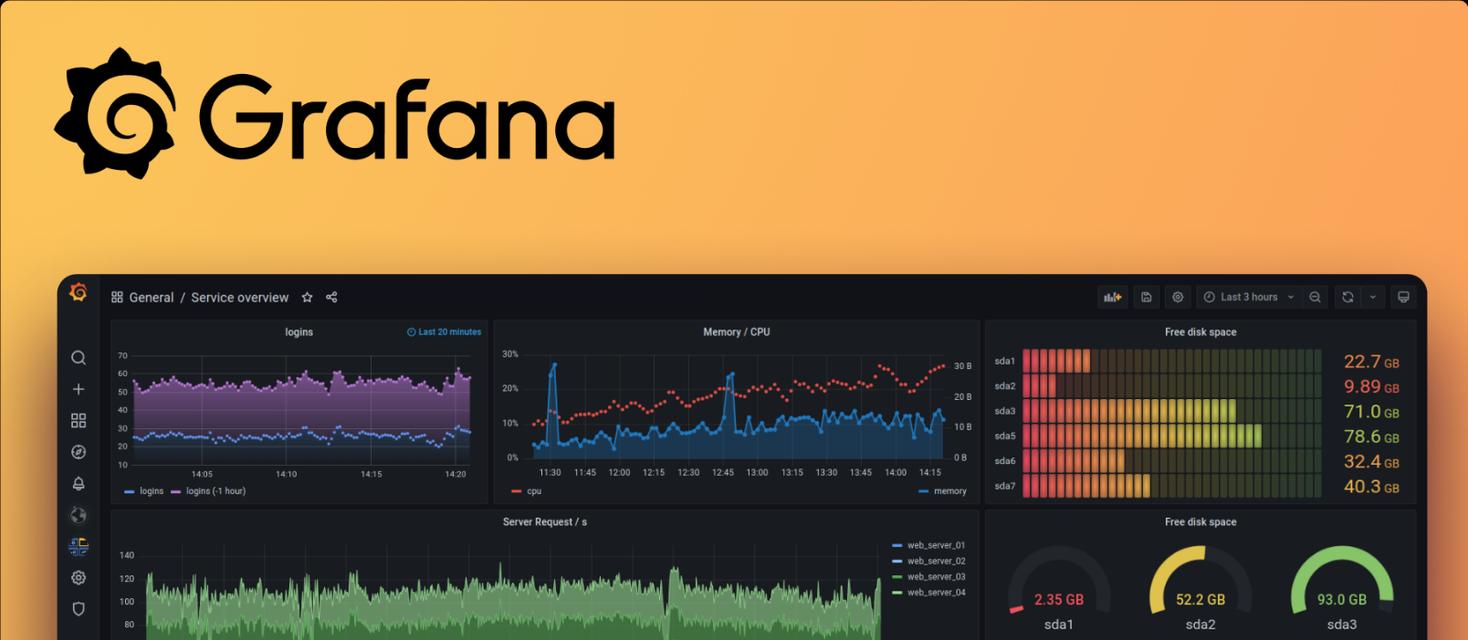1468x640 pixels.
Task: Open the search icon in the sidebar
Action: [78, 358]
